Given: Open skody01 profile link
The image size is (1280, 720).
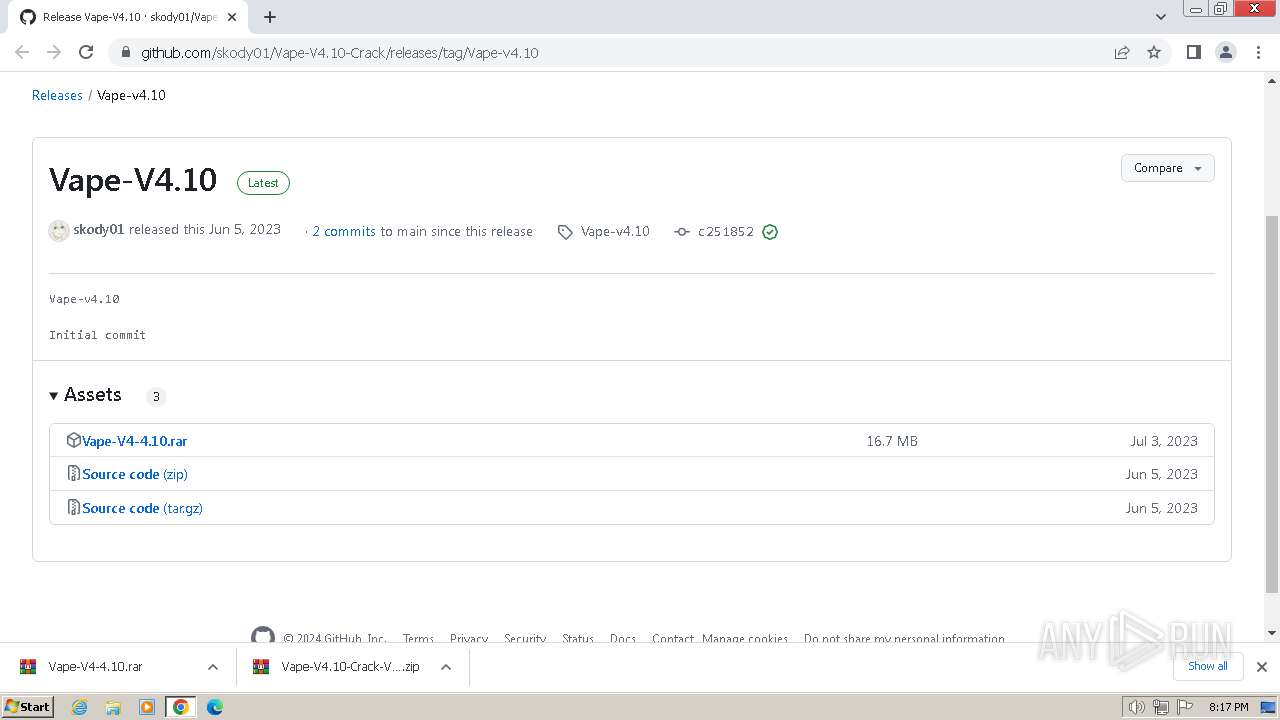Looking at the screenshot, I should 98,229.
